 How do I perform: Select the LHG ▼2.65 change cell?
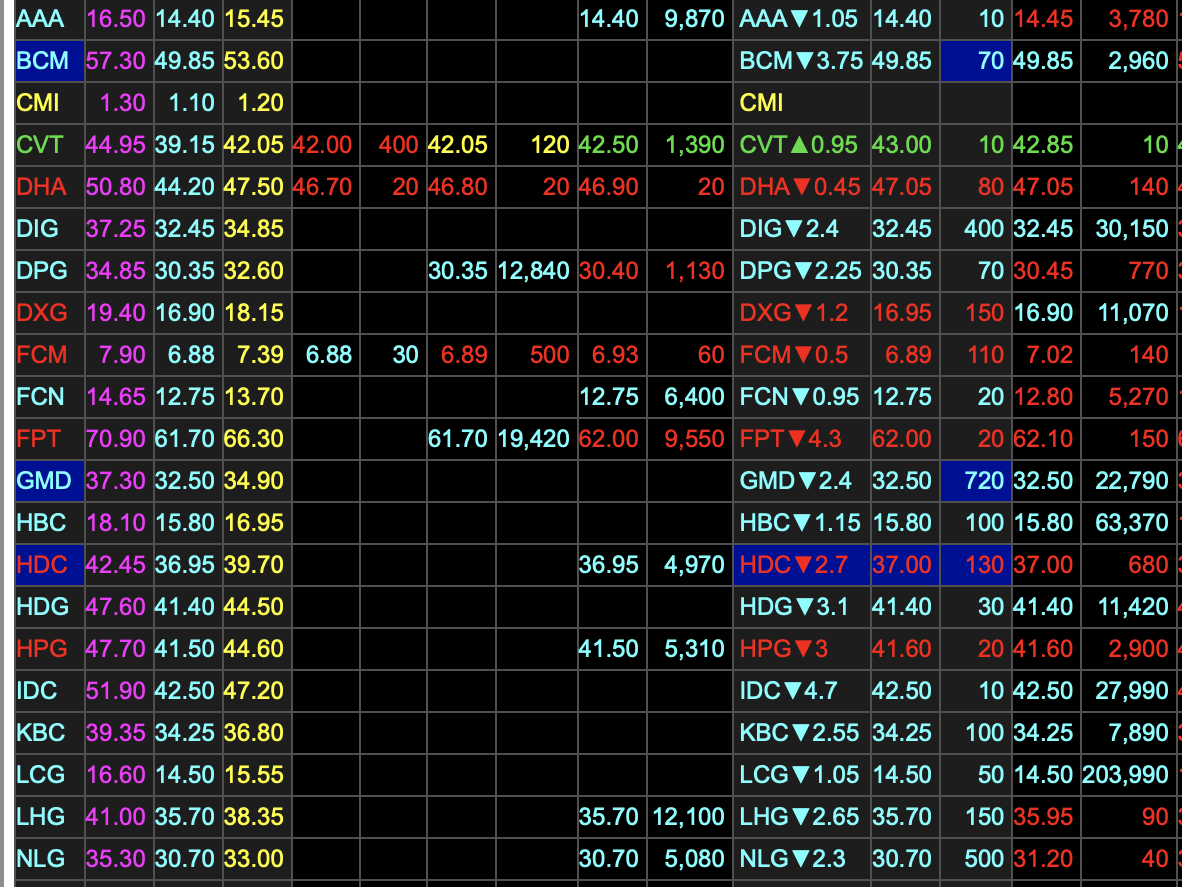pos(801,817)
